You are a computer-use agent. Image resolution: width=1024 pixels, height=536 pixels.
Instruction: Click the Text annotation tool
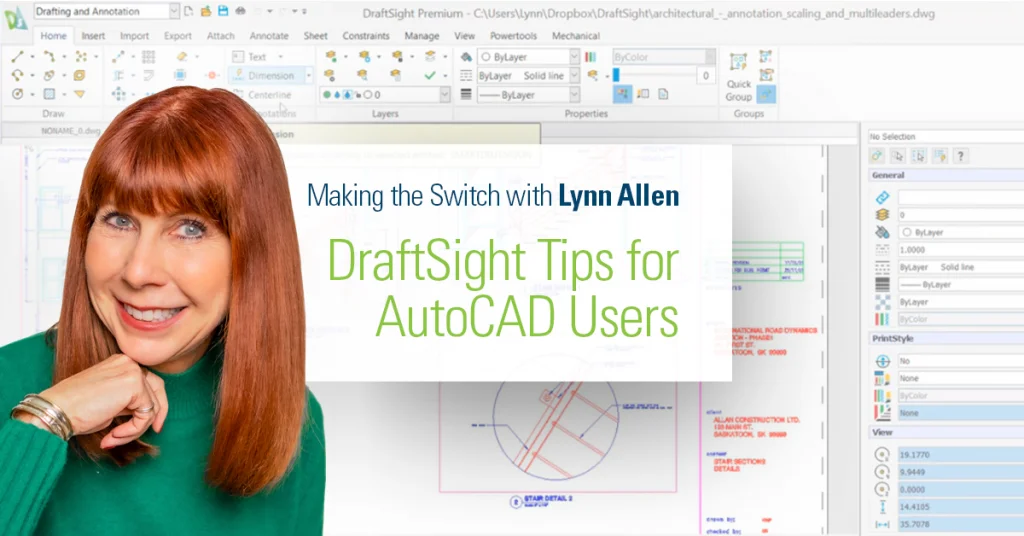[256, 57]
